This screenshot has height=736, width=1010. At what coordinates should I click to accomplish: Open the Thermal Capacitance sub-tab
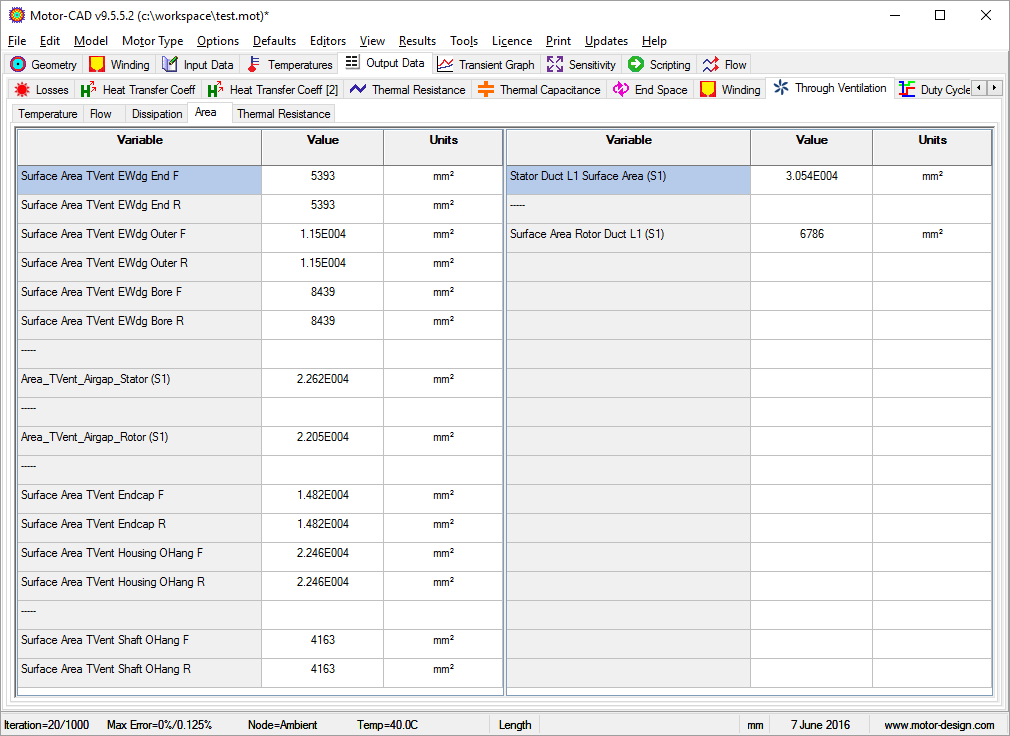click(540, 90)
